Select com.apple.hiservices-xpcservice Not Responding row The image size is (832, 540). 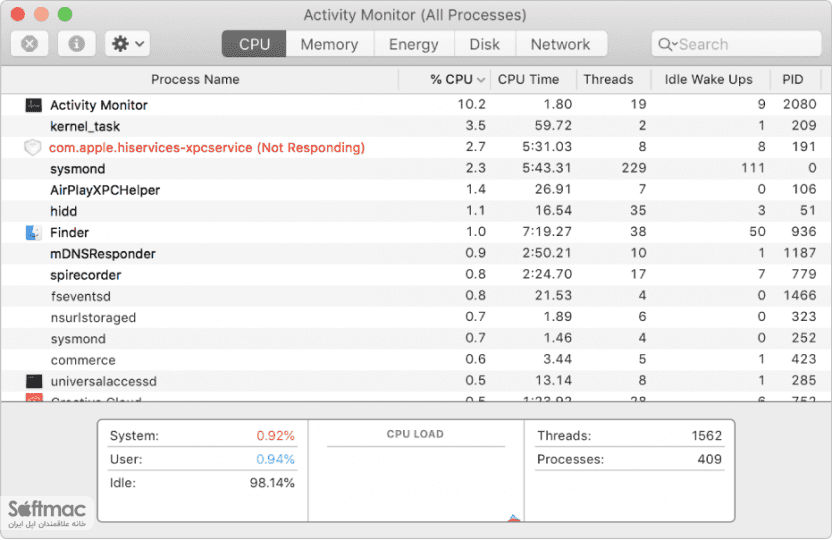pos(416,147)
